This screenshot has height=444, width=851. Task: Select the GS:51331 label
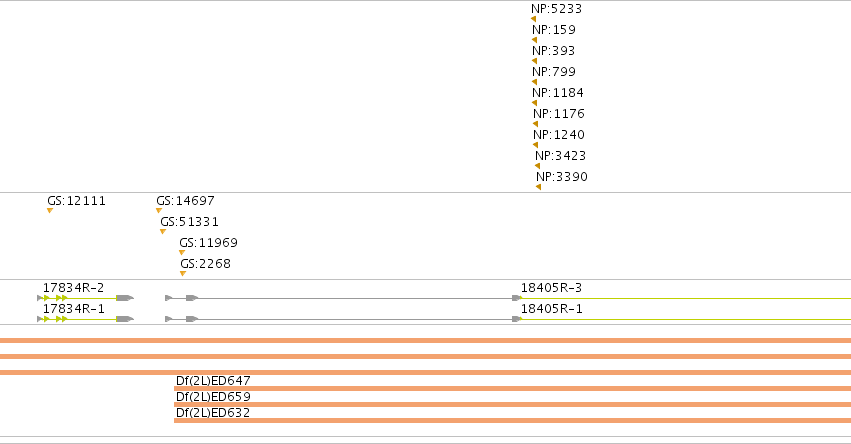click(189, 222)
